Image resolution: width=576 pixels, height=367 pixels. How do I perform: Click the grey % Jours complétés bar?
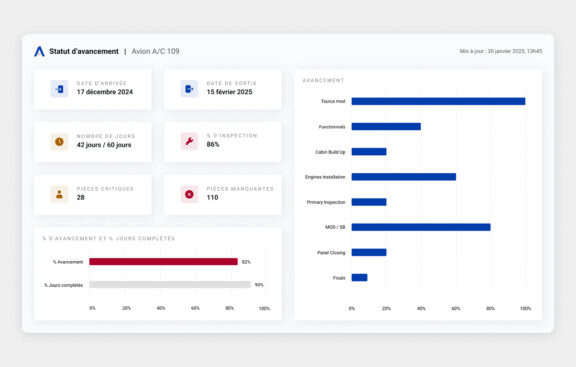170,285
